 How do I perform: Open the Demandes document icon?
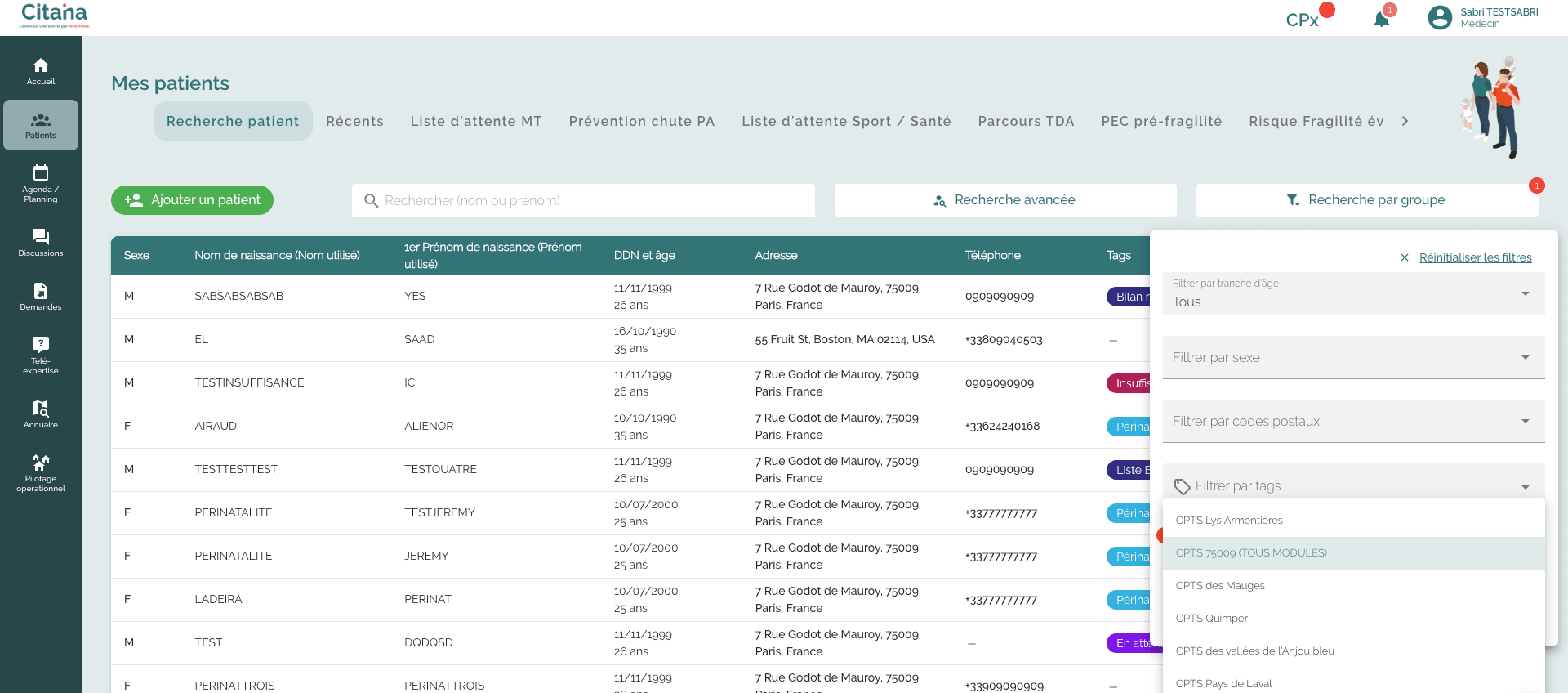[x=41, y=292]
